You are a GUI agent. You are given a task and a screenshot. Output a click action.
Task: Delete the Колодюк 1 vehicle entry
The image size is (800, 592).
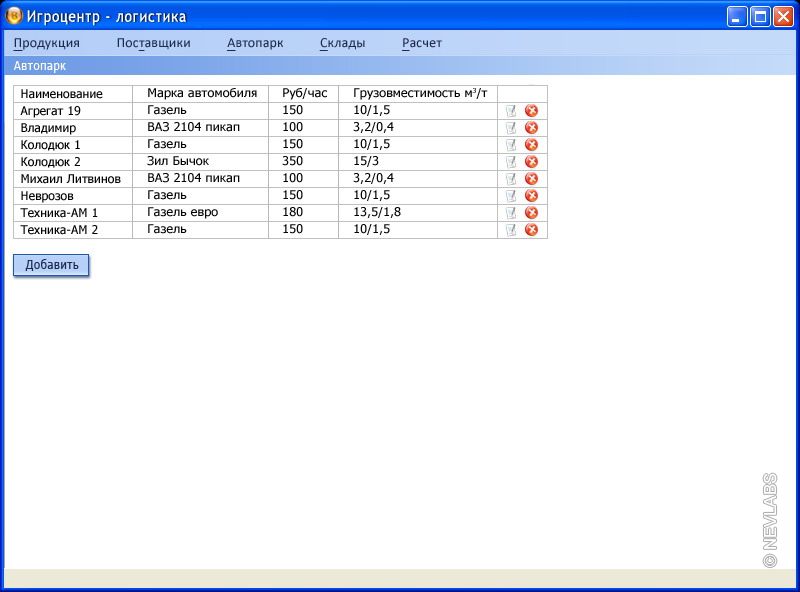pyautogui.click(x=531, y=145)
